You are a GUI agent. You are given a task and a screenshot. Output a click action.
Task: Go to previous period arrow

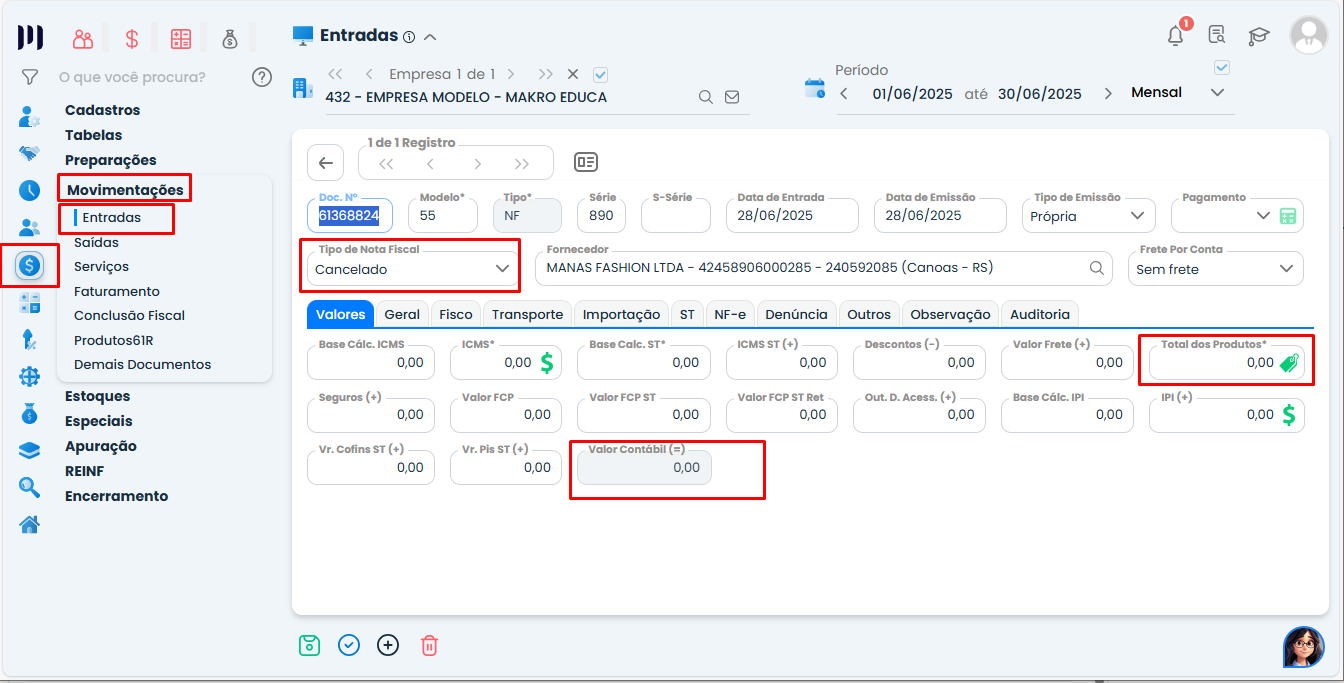[x=844, y=93]
